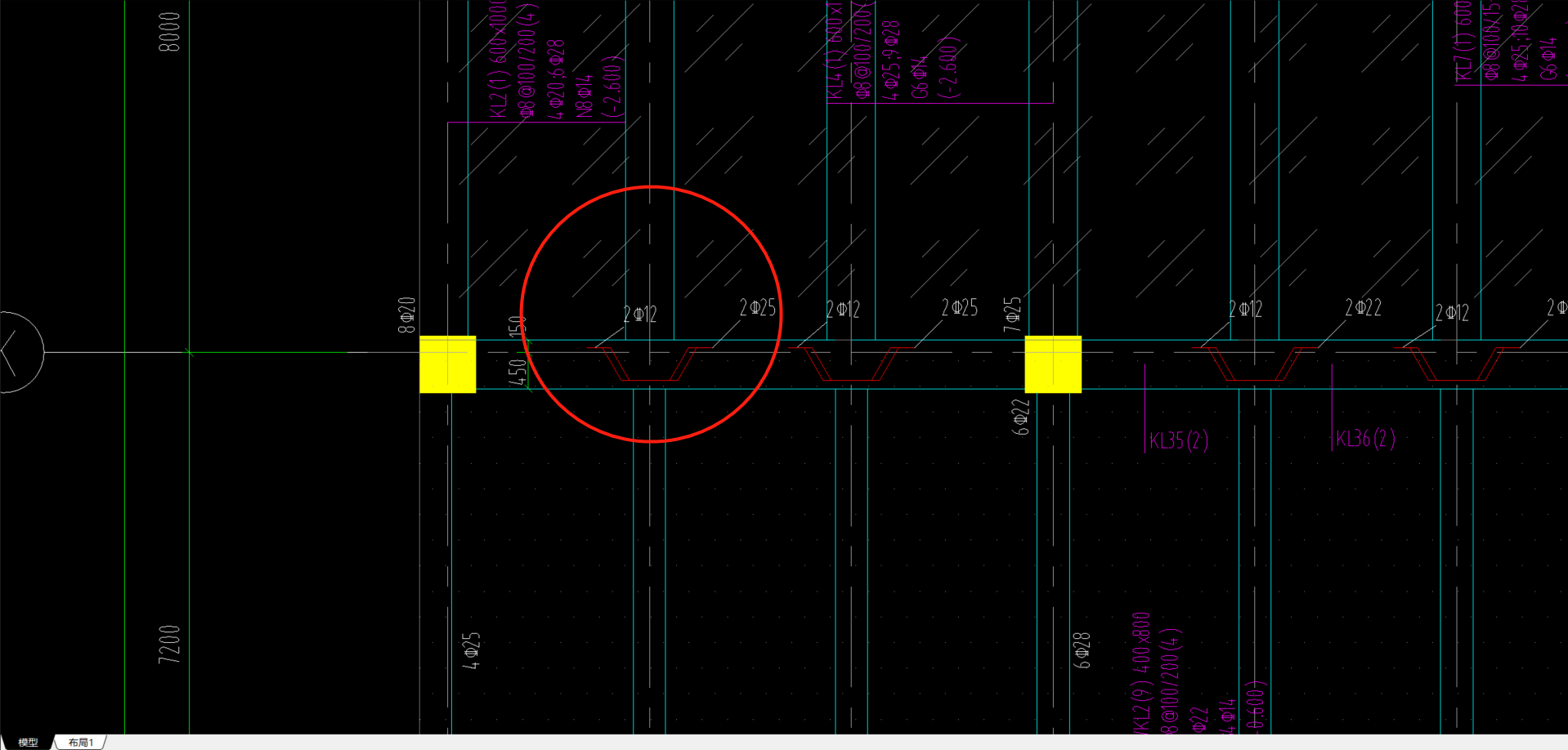Select the 4Φ25 vertical rebar text
1568x750 pixels.
click(x=472, y=650)
